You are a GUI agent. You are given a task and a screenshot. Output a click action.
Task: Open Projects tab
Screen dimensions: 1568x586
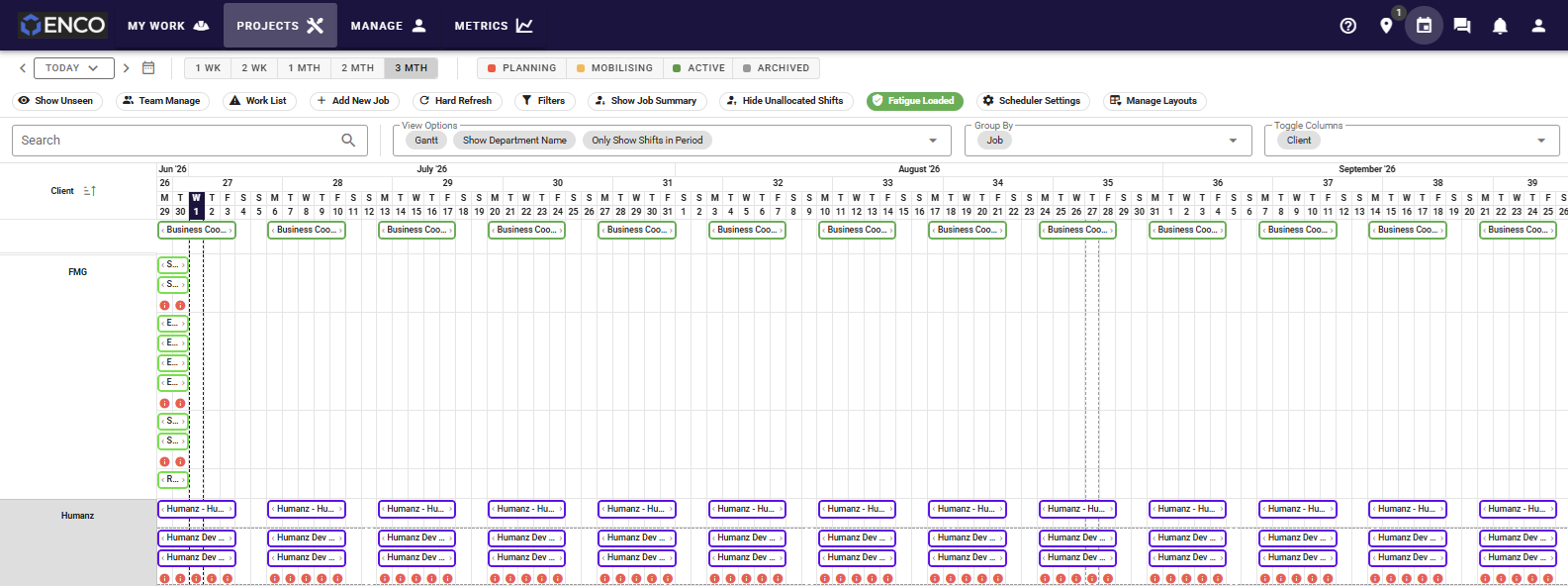click(280, 26)
